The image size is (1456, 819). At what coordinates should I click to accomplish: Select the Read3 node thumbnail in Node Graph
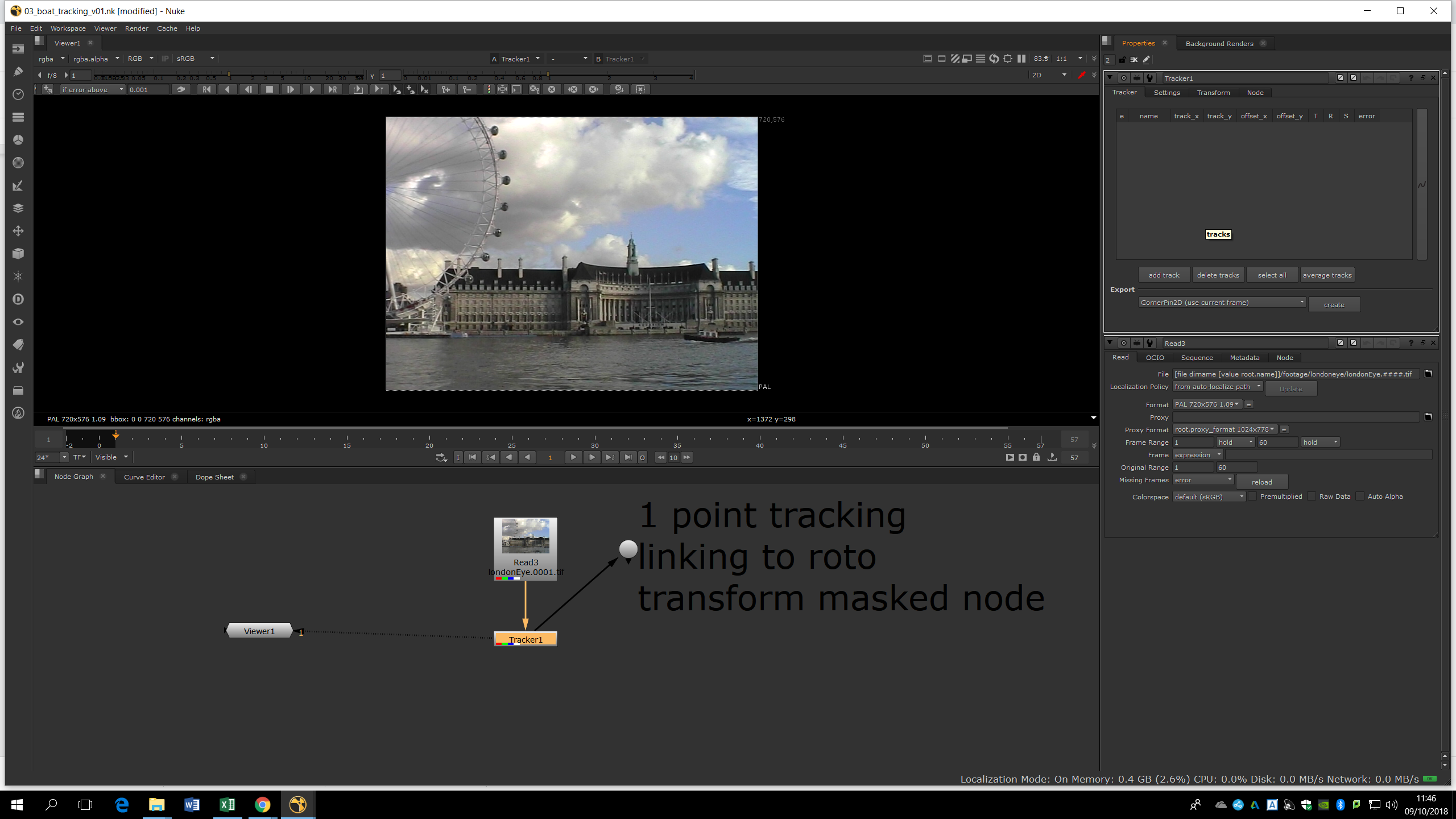[x=526, y=536]
